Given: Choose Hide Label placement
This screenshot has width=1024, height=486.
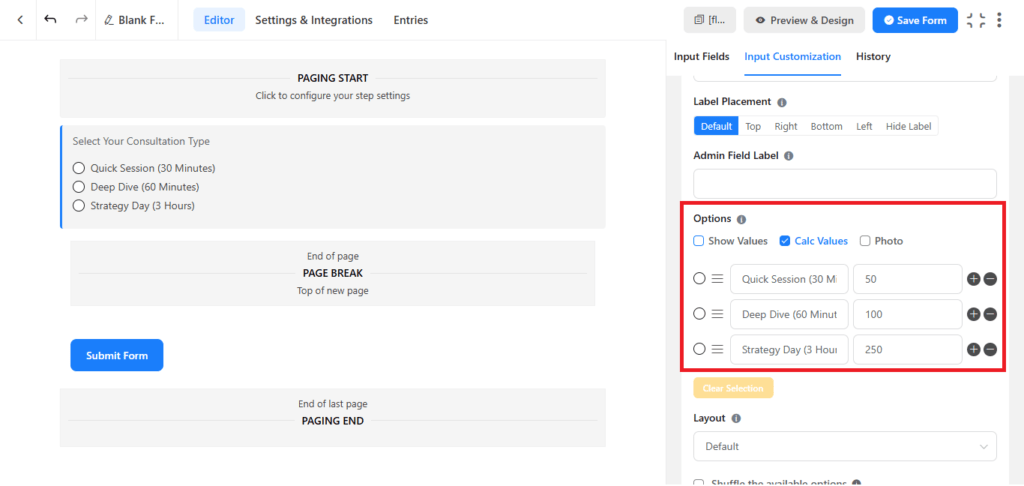Looking at the screenshot, I should [x=908, y=126].
